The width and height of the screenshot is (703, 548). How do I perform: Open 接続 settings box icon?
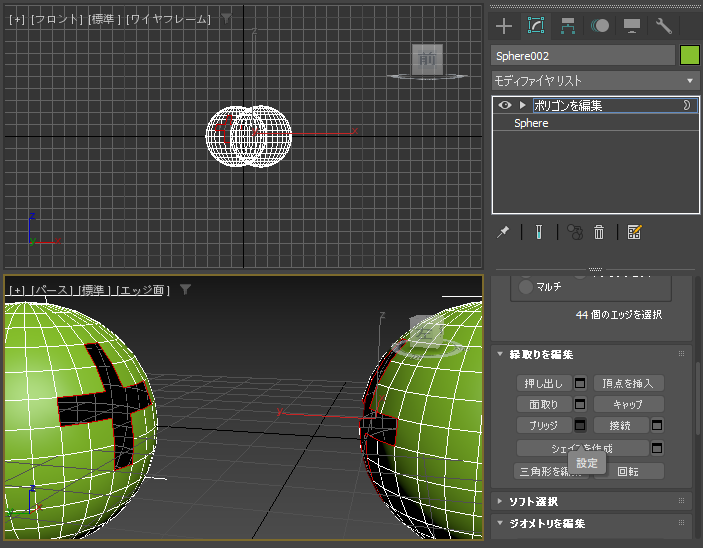657,426
